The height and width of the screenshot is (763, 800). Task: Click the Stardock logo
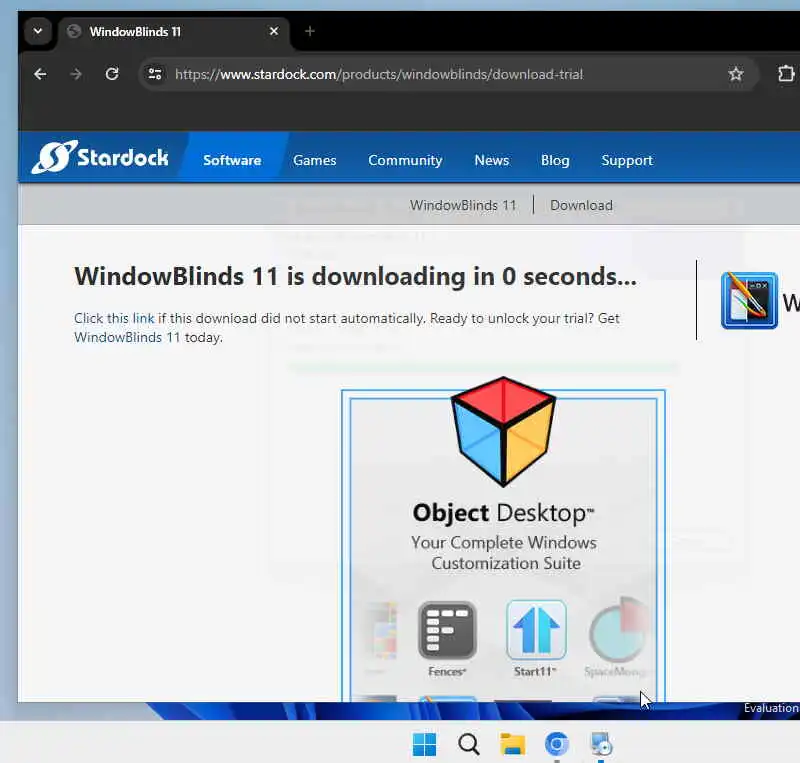[x=100, y=157]
